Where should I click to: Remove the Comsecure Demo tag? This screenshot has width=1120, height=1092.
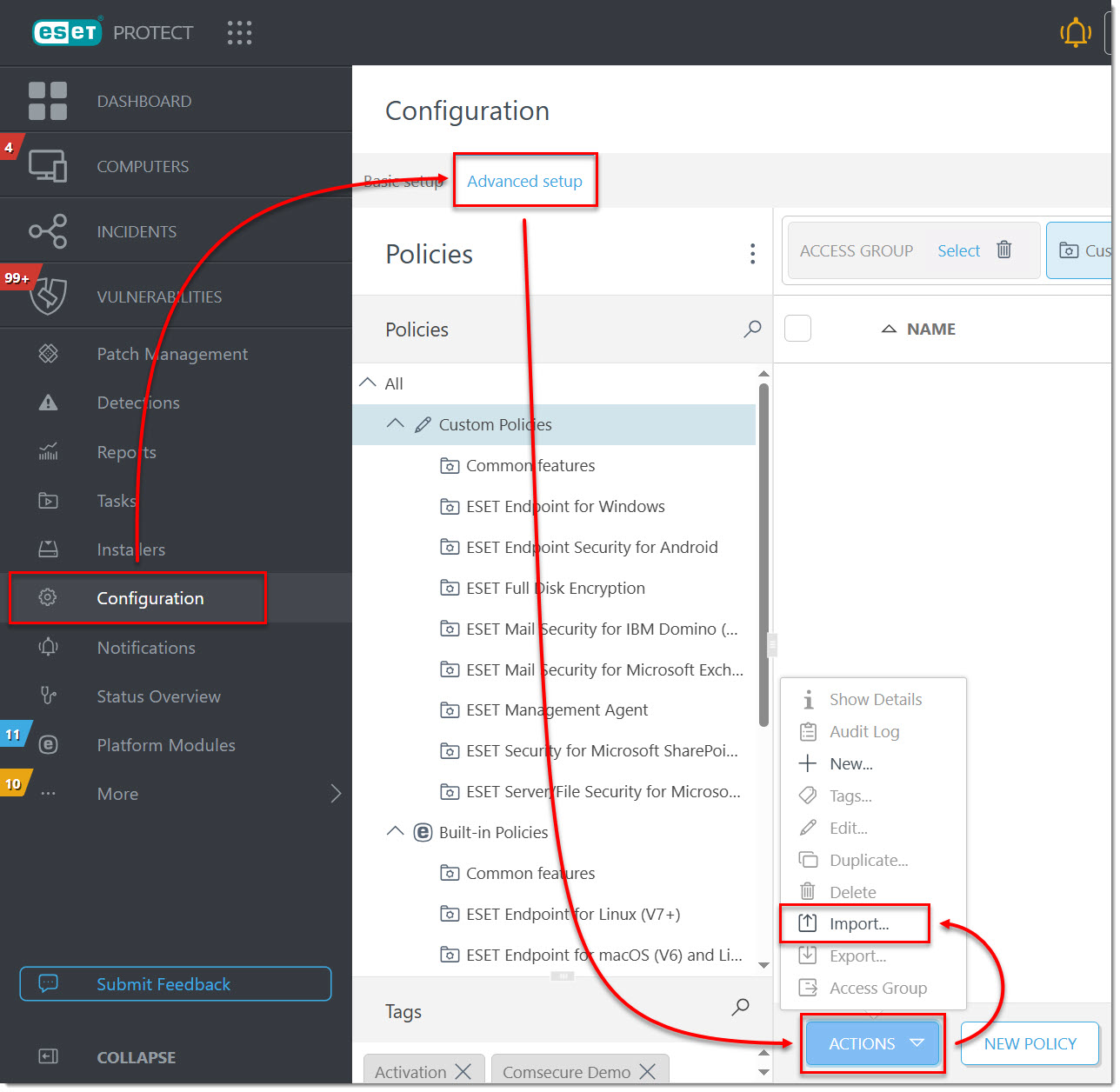pos(647,1072)
